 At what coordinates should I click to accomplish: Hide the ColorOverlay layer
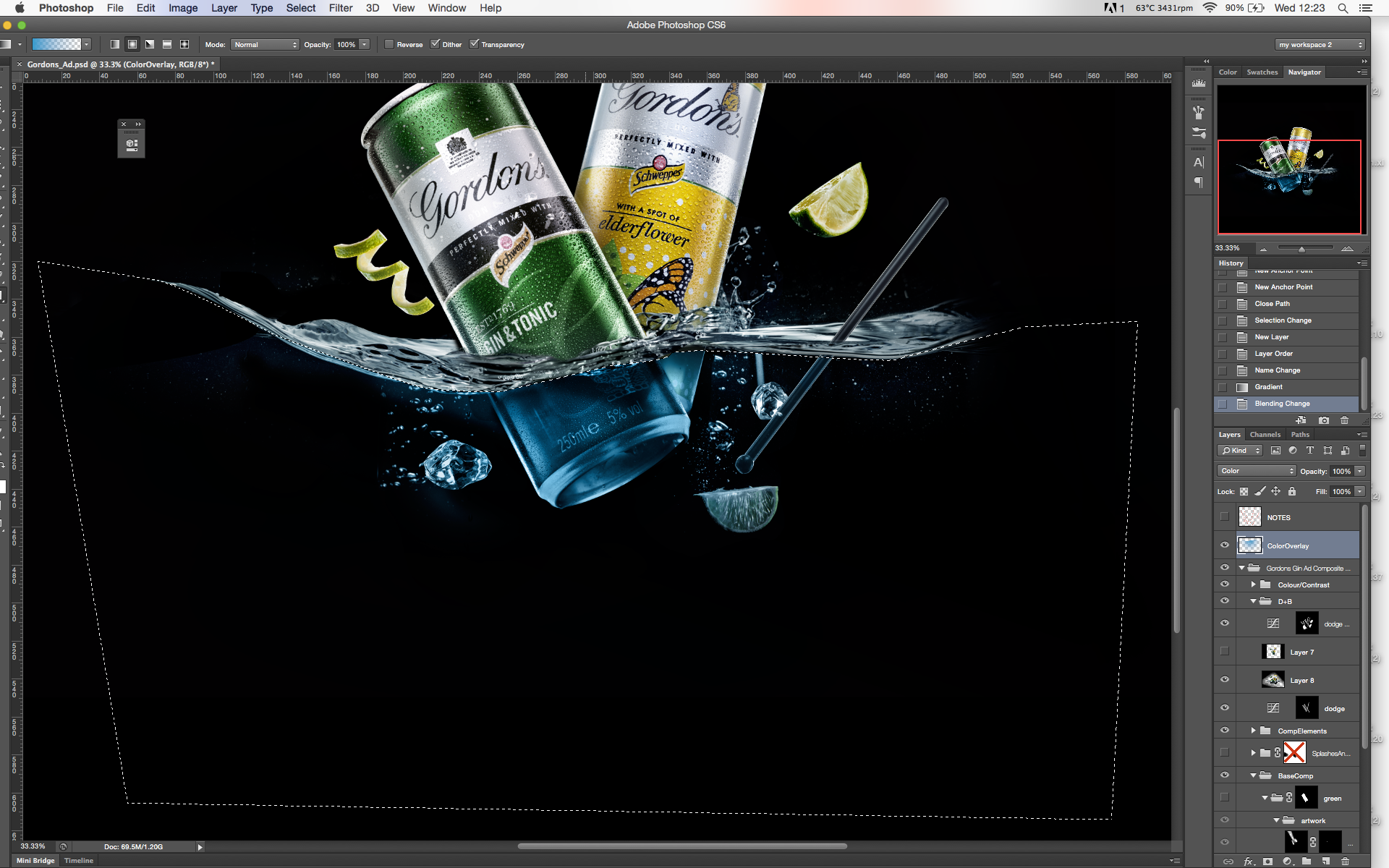1225,545
